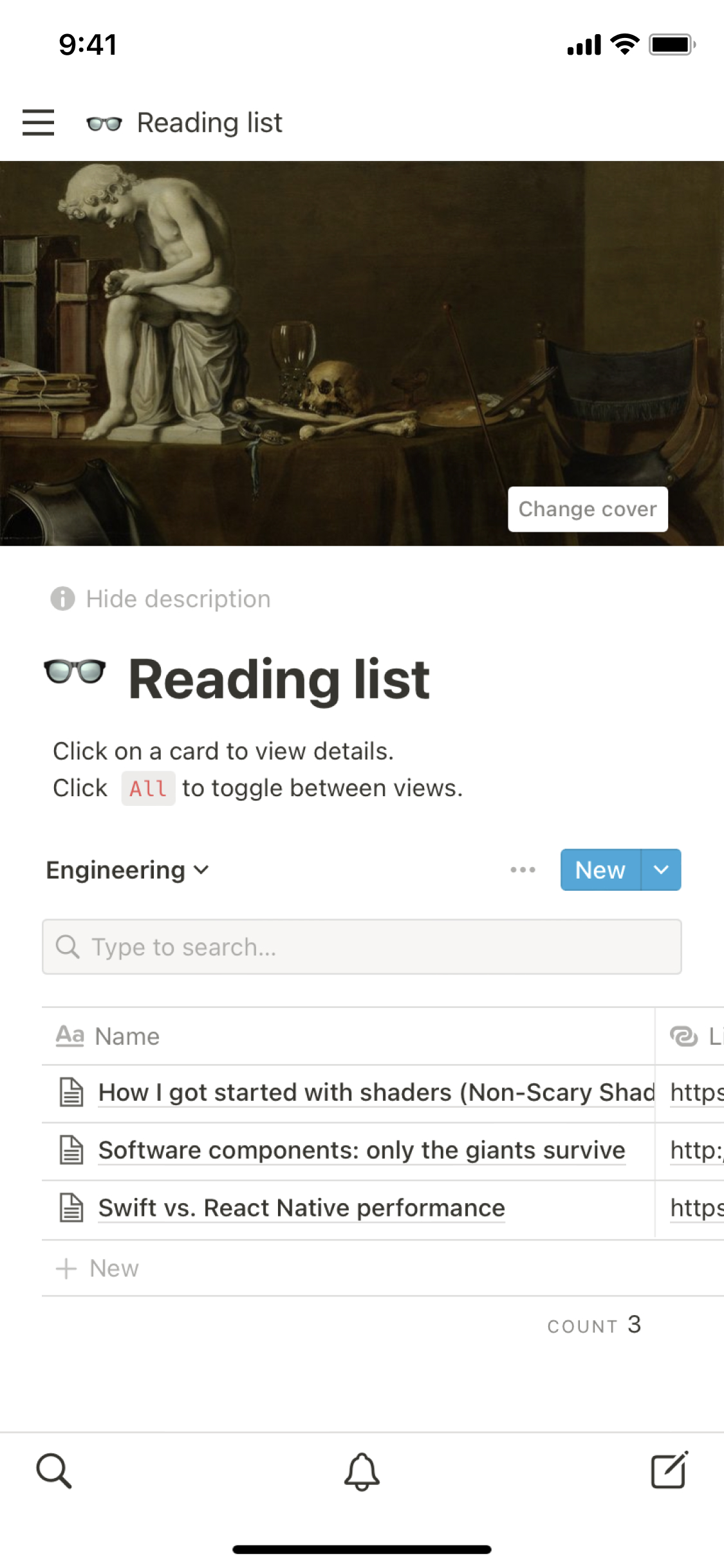Tap the glasses emoji page icon
This screenshot has height=1568, width=724.
[x=75, y=672]
